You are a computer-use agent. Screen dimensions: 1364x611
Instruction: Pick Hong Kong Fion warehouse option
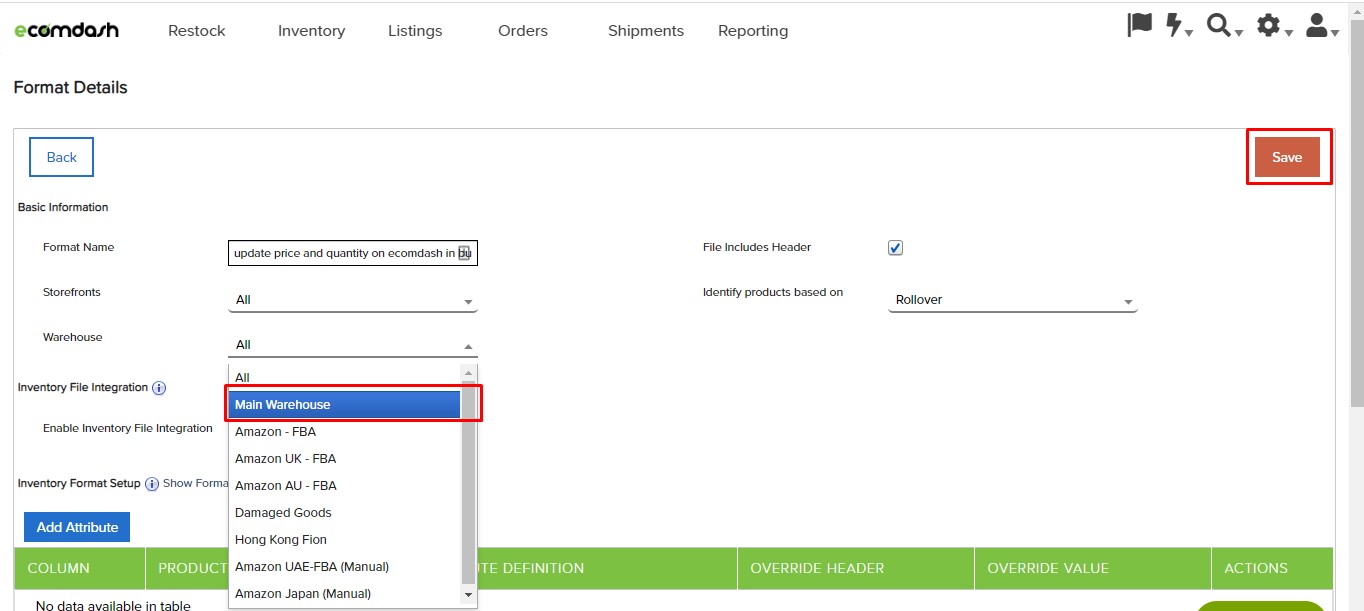click(345, 539)
